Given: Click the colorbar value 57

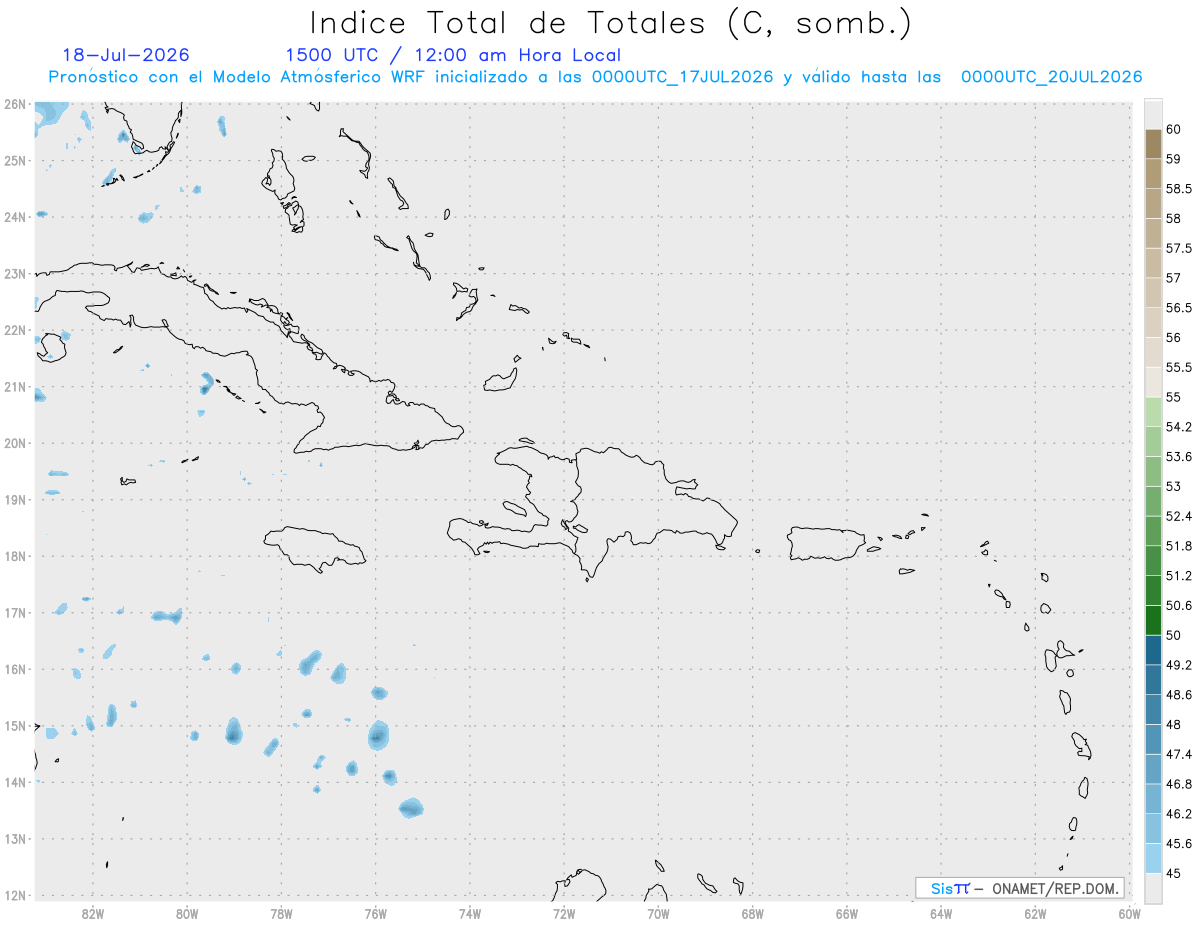Looking at the screenshot, I should (x=1174, y=278).
